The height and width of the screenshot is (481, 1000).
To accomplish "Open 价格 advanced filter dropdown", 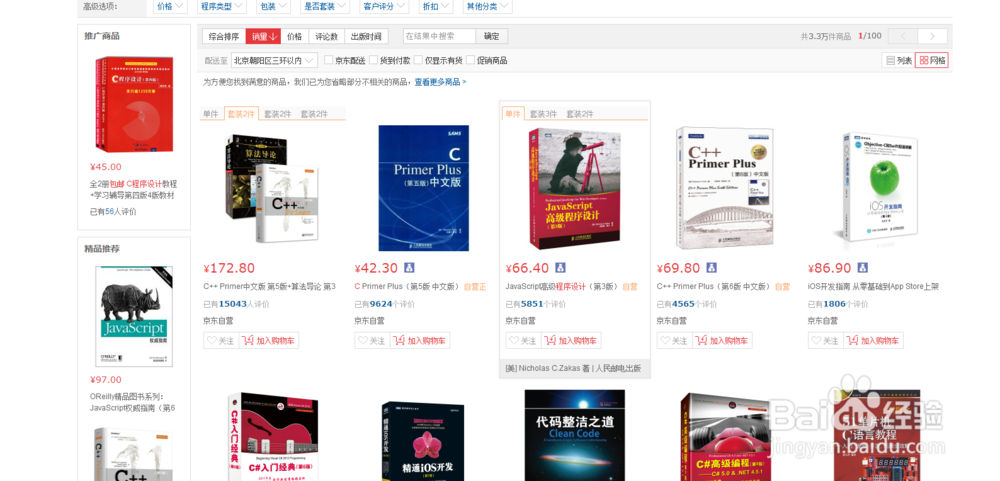I will (x=170, y=6).
